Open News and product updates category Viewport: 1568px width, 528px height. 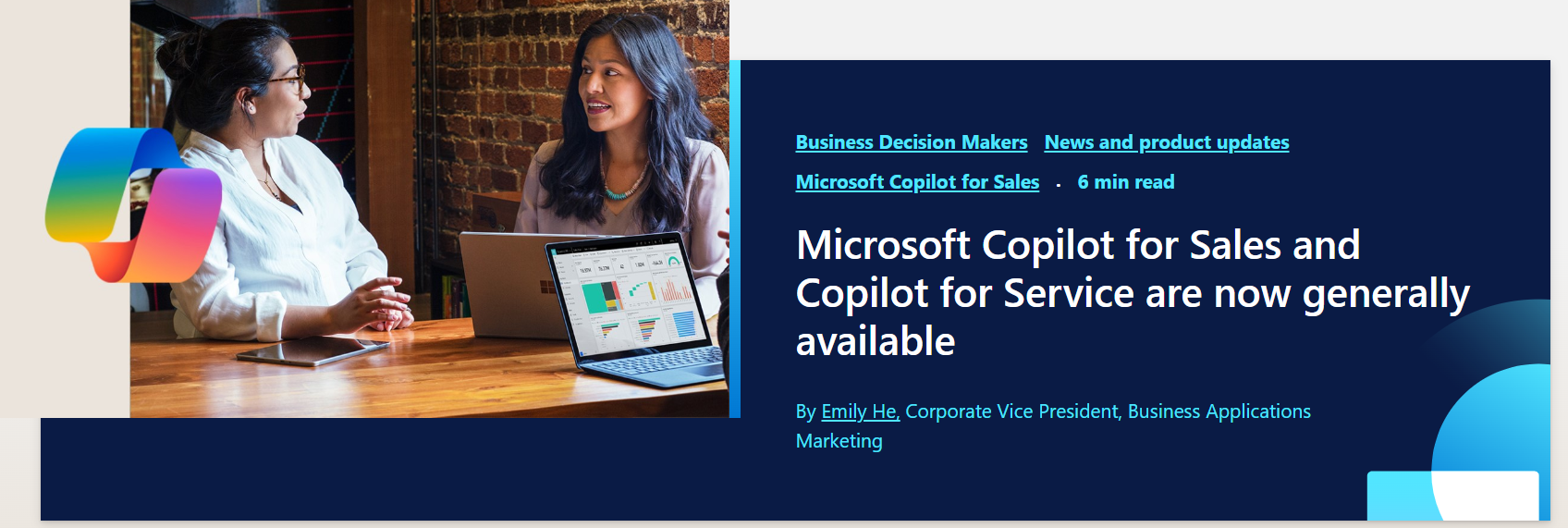pos(1166,142)
